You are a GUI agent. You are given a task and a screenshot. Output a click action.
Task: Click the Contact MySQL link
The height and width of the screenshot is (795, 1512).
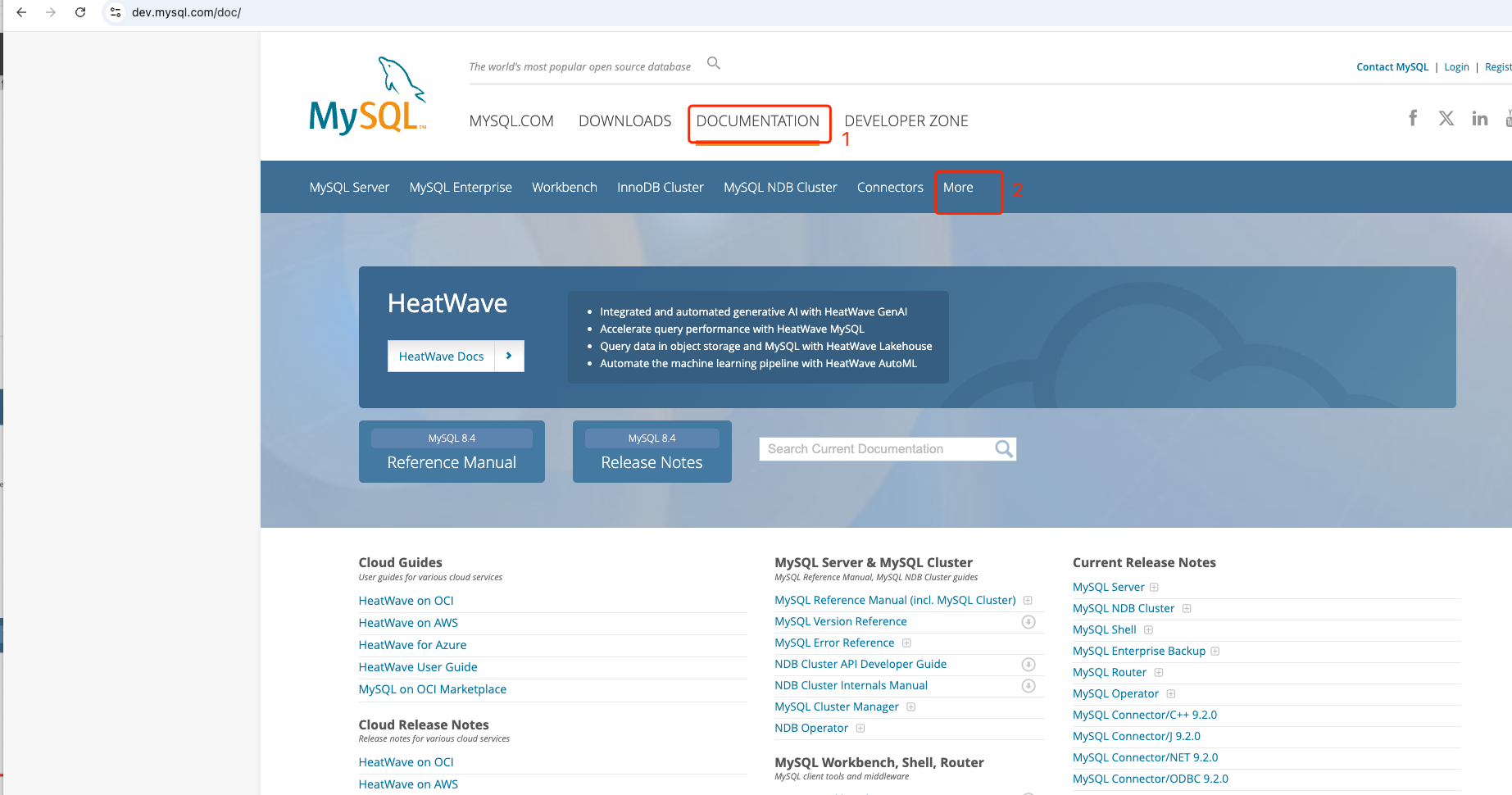[1392, 67]
